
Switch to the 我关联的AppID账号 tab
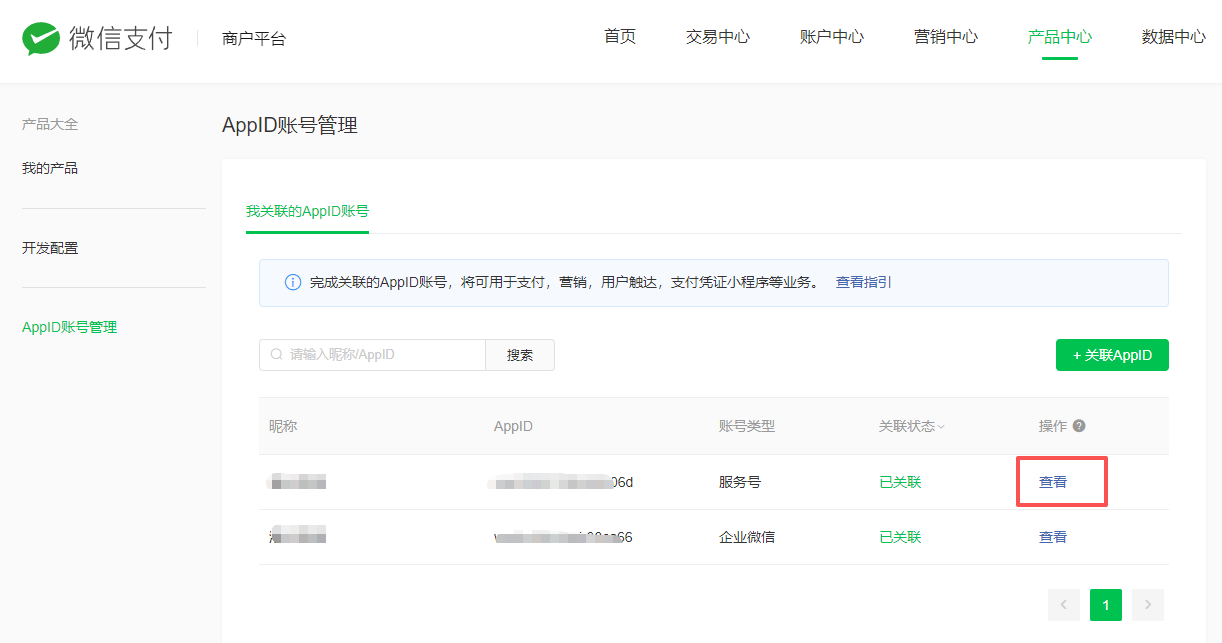pos(307,212)
